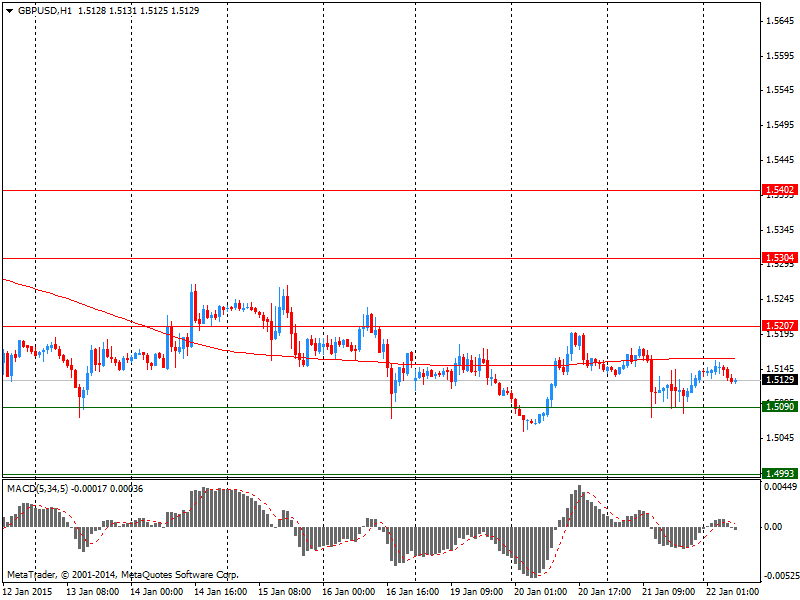This screenshot has width=800, height=600.
Task: Click the 20 Jan 17:00 time label
Action: coord(605,592)
